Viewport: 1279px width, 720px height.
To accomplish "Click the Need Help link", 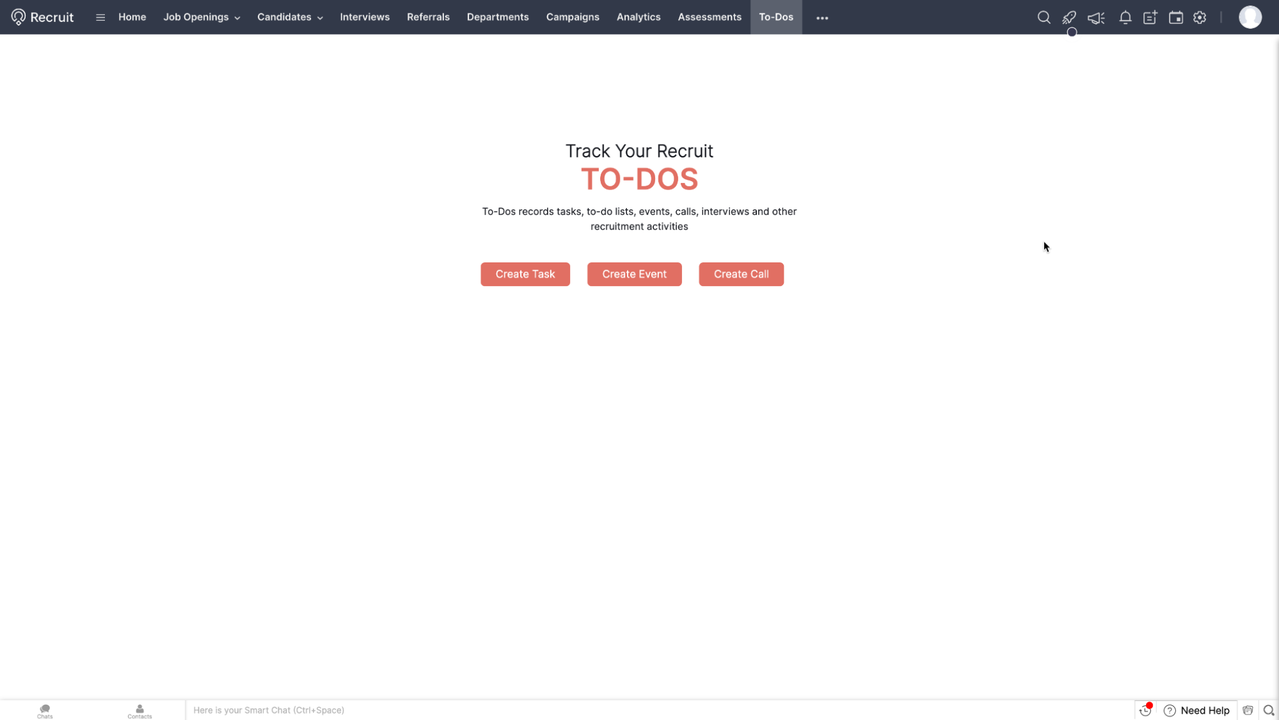I will tap(1205, 710).
